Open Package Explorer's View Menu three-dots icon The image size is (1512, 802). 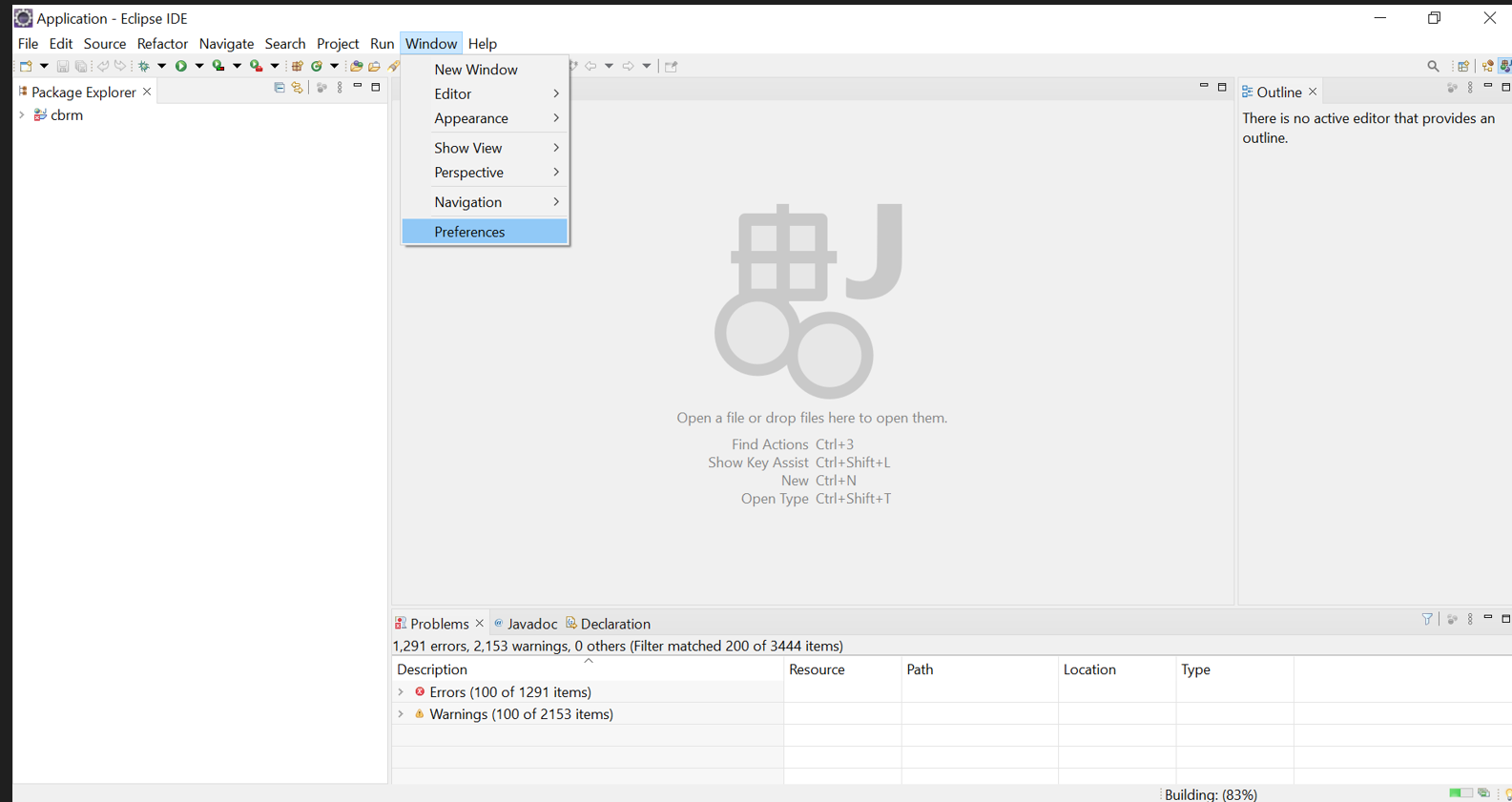pos(340,88)
